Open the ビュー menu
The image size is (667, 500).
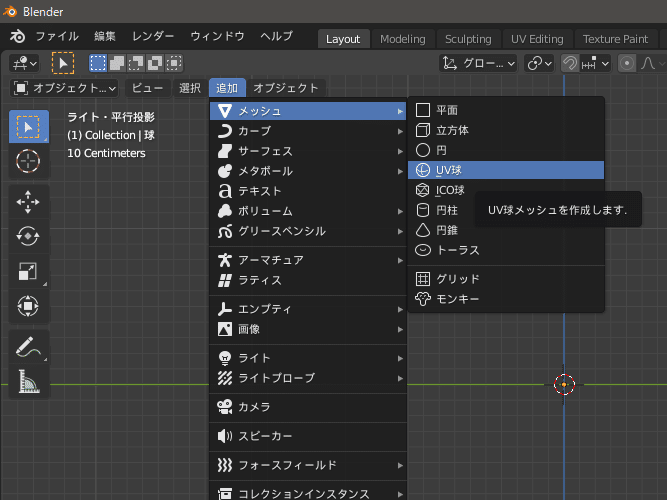click(147, 88)
